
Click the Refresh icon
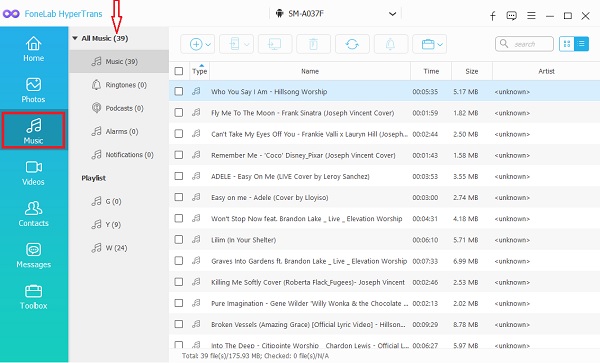coord(352,44)
